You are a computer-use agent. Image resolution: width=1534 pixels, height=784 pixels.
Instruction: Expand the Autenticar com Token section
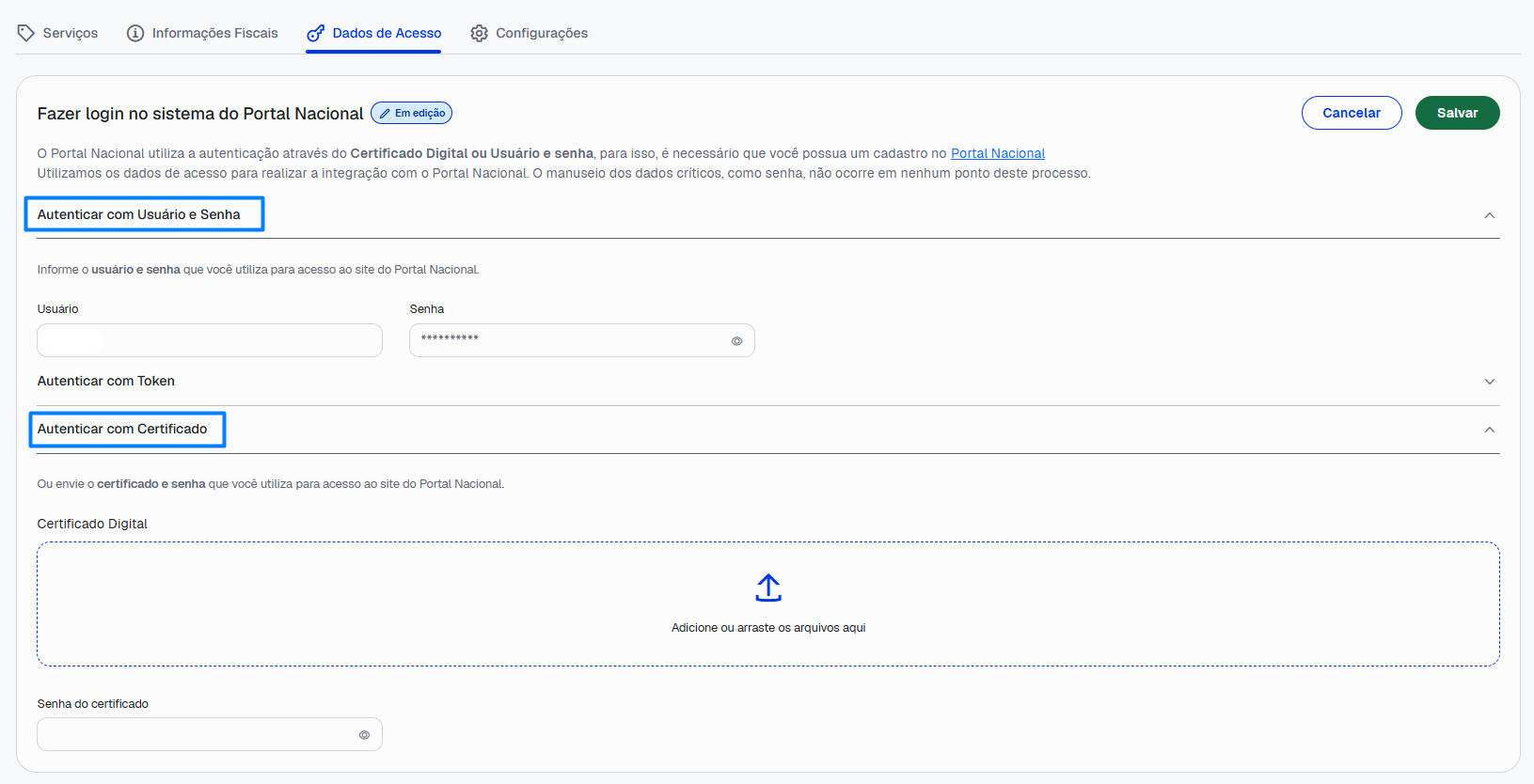click(x=1490, y=382)
